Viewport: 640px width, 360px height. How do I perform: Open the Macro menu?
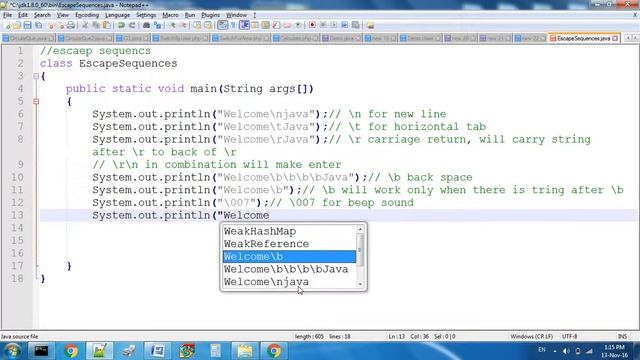click(x=170, y=15)
